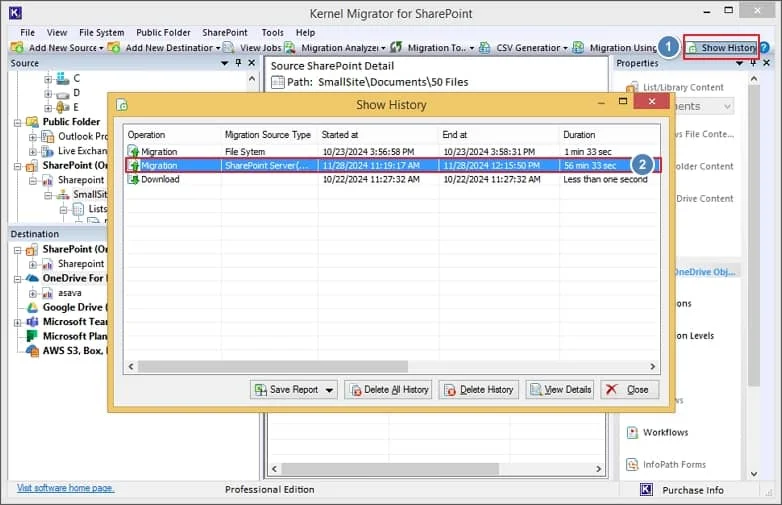Image resolution: width=782 pixels, height=505 pixels.
Task: Open the Help menu
Action: pos(305,32)
